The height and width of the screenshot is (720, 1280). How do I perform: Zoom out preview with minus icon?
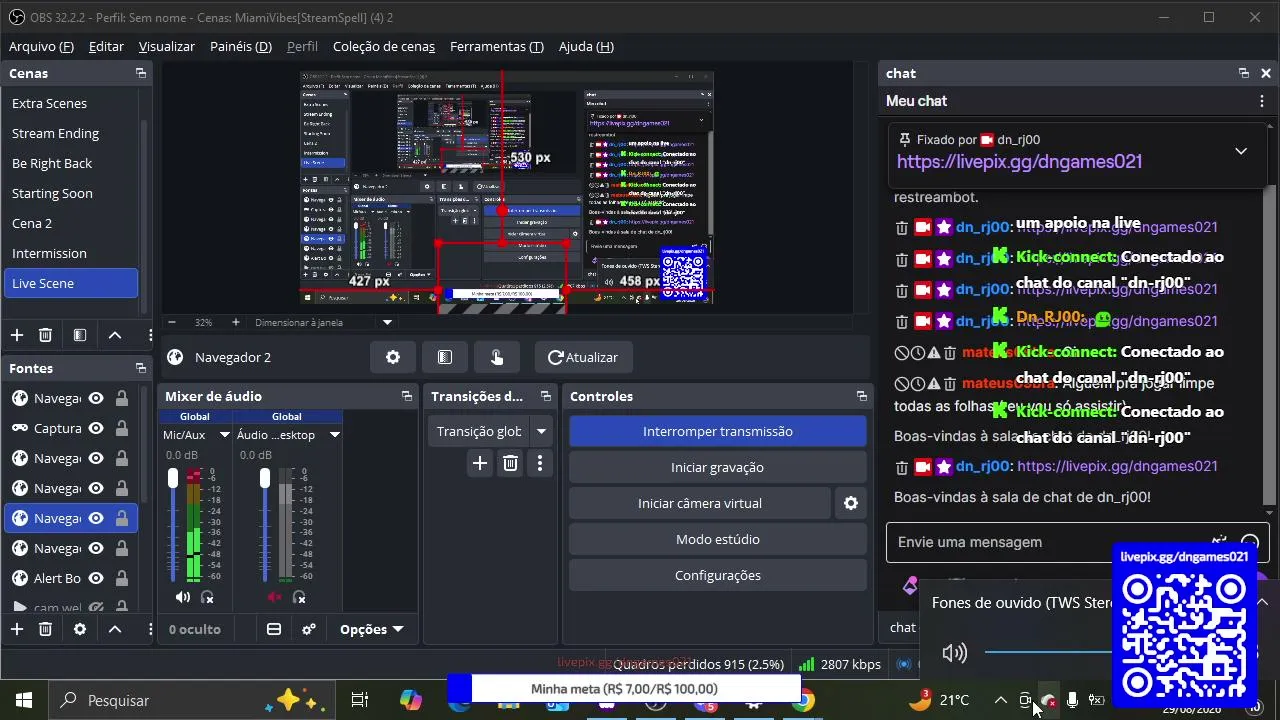pos(172,322)
